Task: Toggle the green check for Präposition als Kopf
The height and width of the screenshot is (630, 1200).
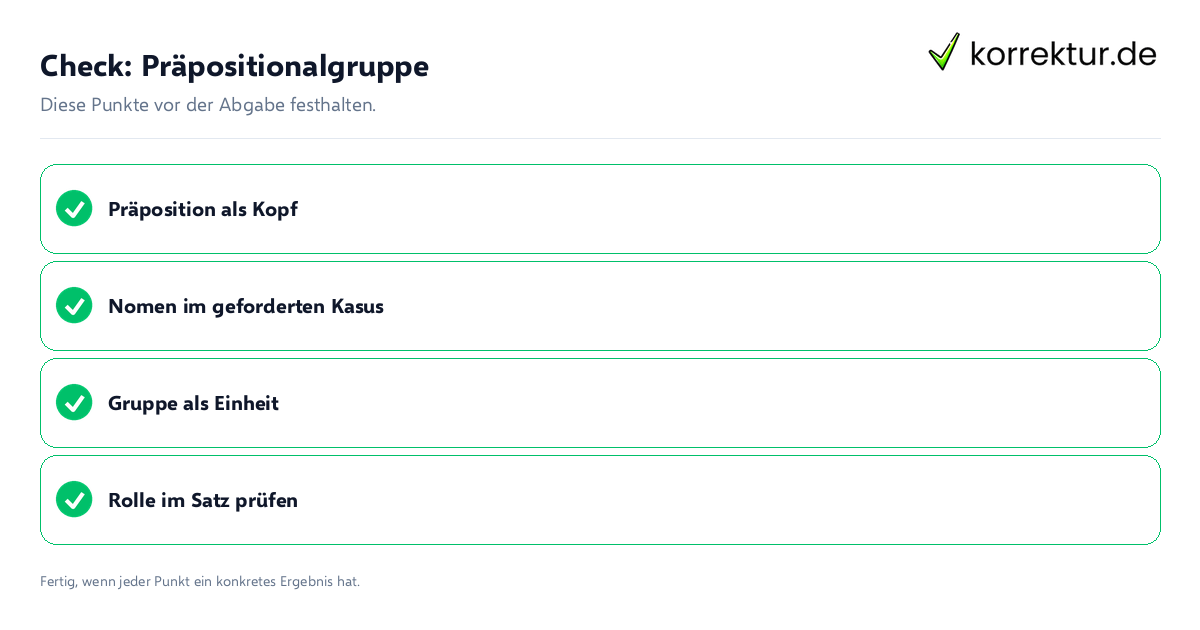Action: [74, 208]
